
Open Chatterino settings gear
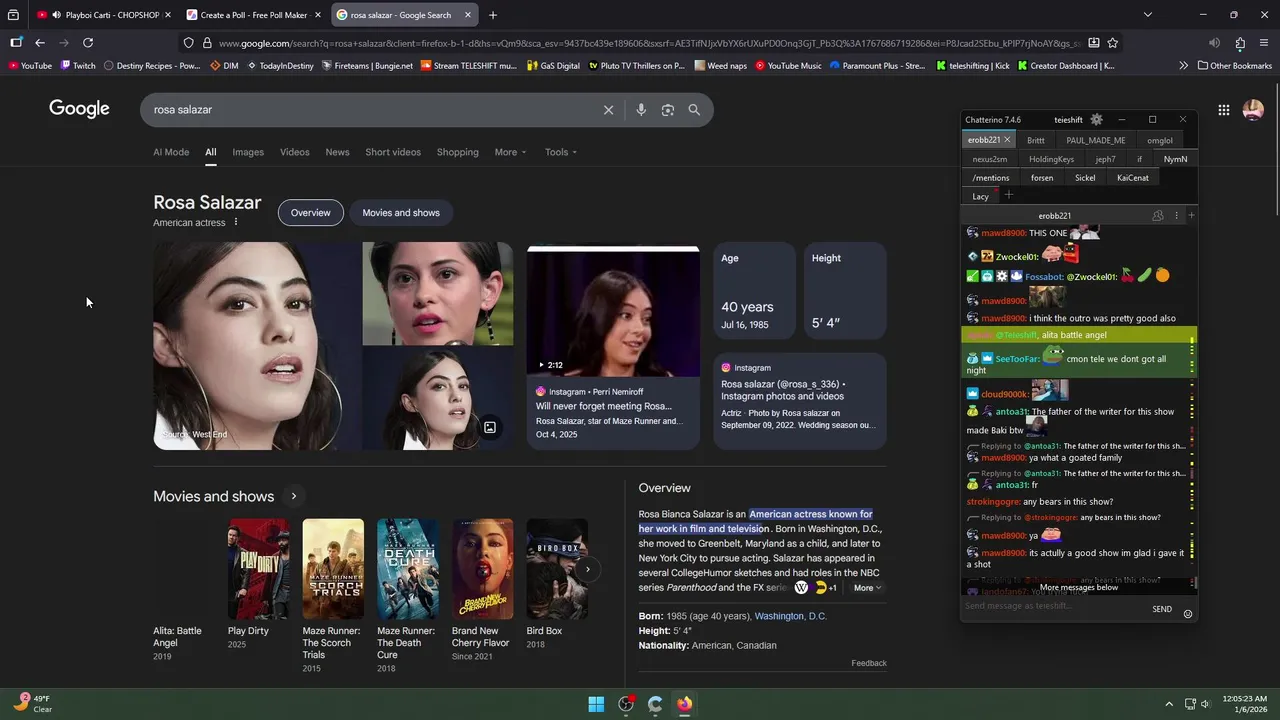coord(1096,119)
